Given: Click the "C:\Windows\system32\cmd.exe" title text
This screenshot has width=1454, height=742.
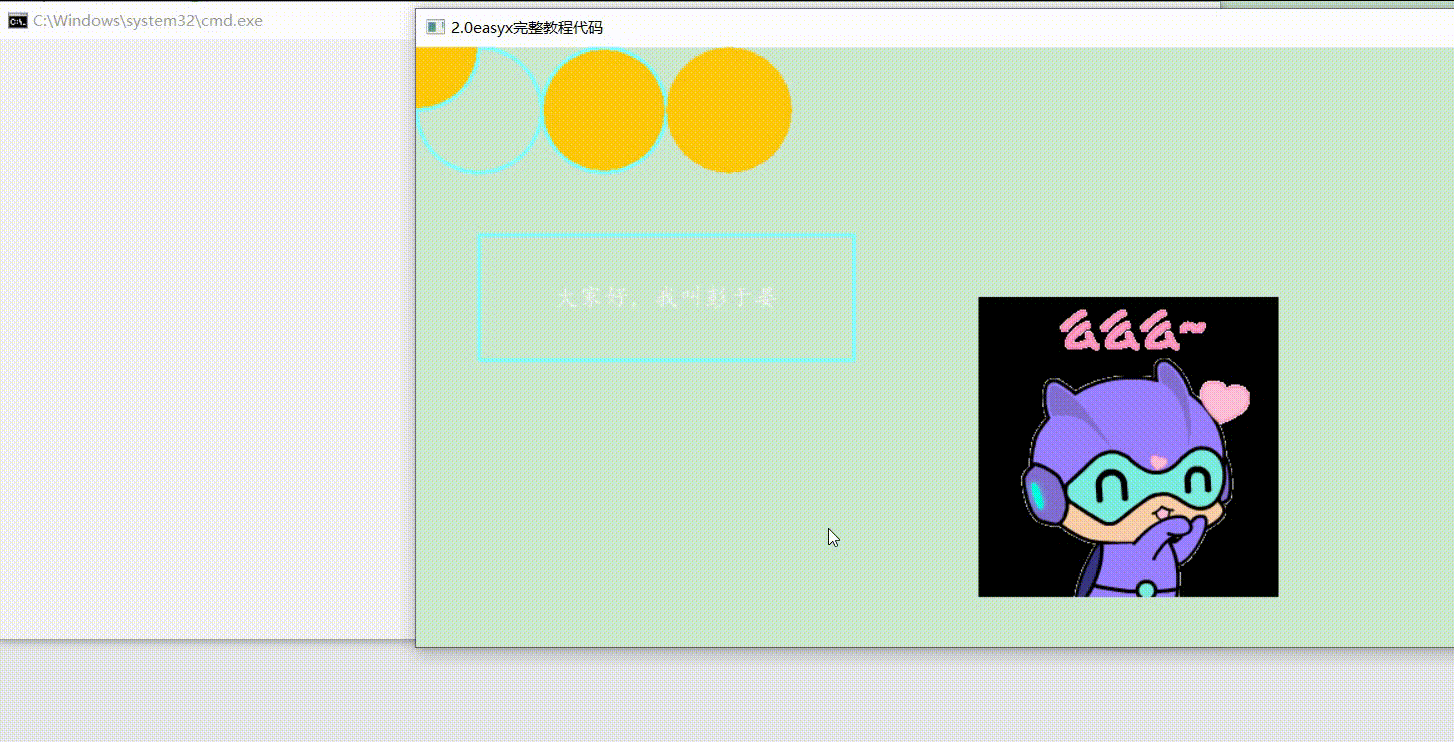Looking at the screenshot, I should 148,21.
